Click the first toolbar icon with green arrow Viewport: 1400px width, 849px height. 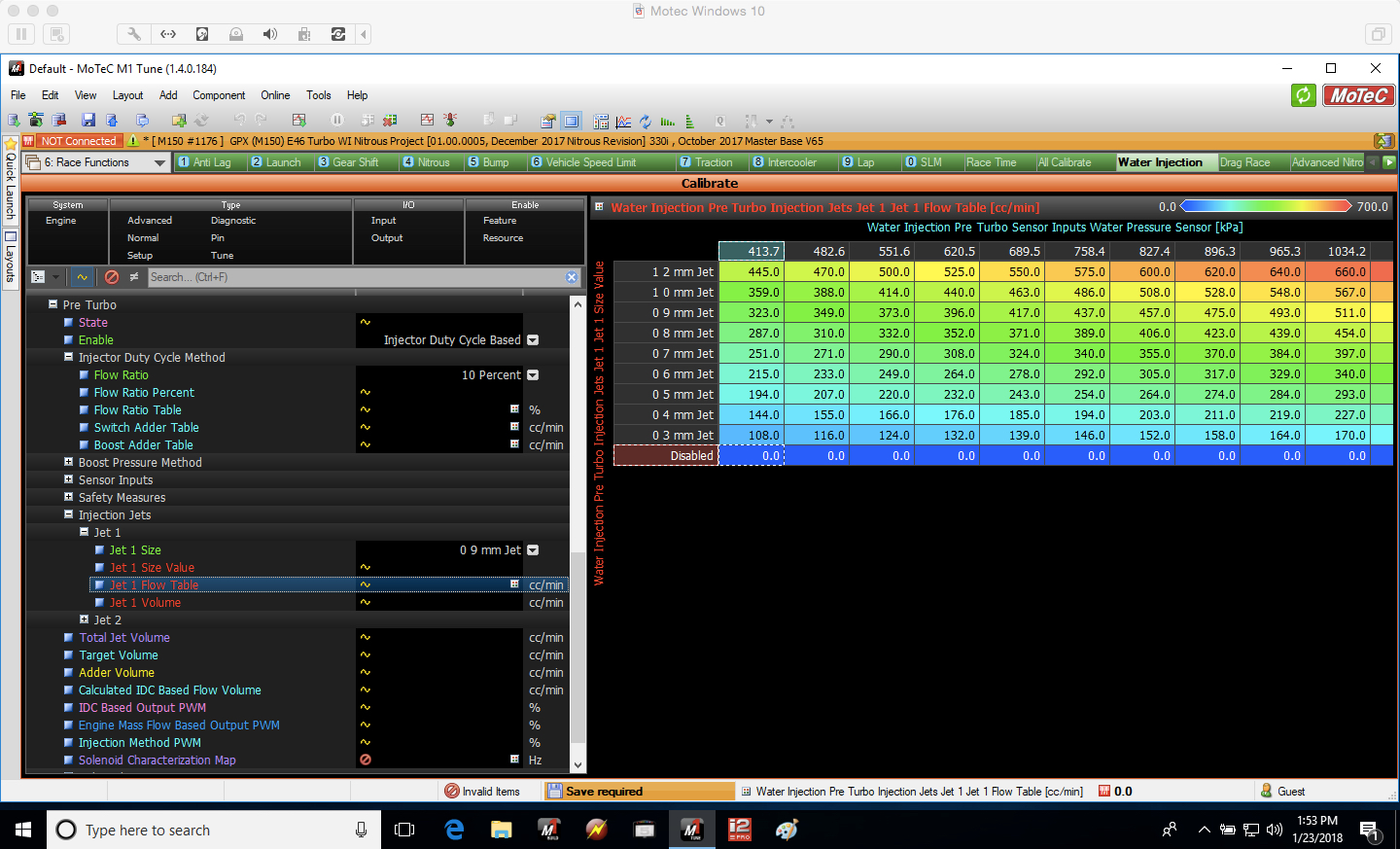[x=14, y=121]
